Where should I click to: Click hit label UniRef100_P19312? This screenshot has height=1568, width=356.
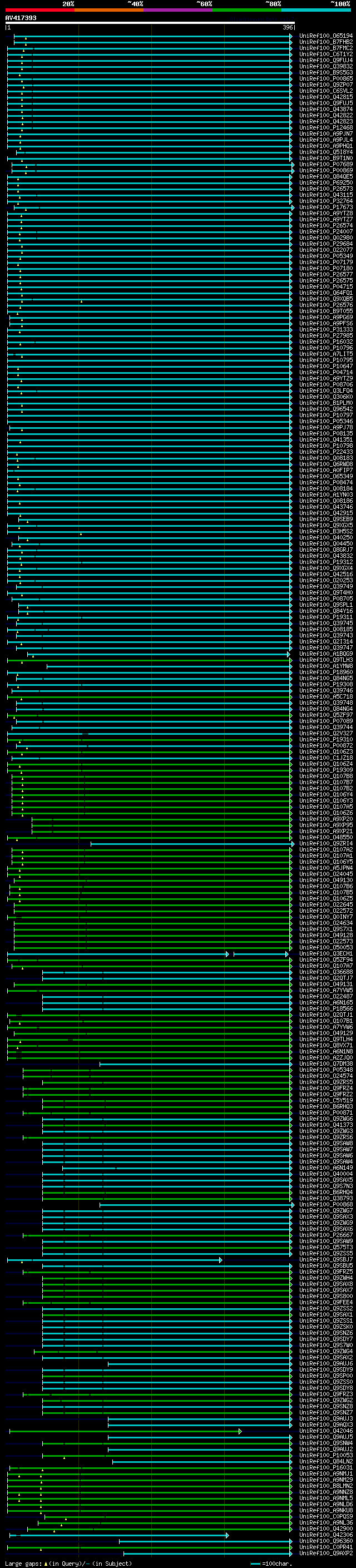[325, 562]
